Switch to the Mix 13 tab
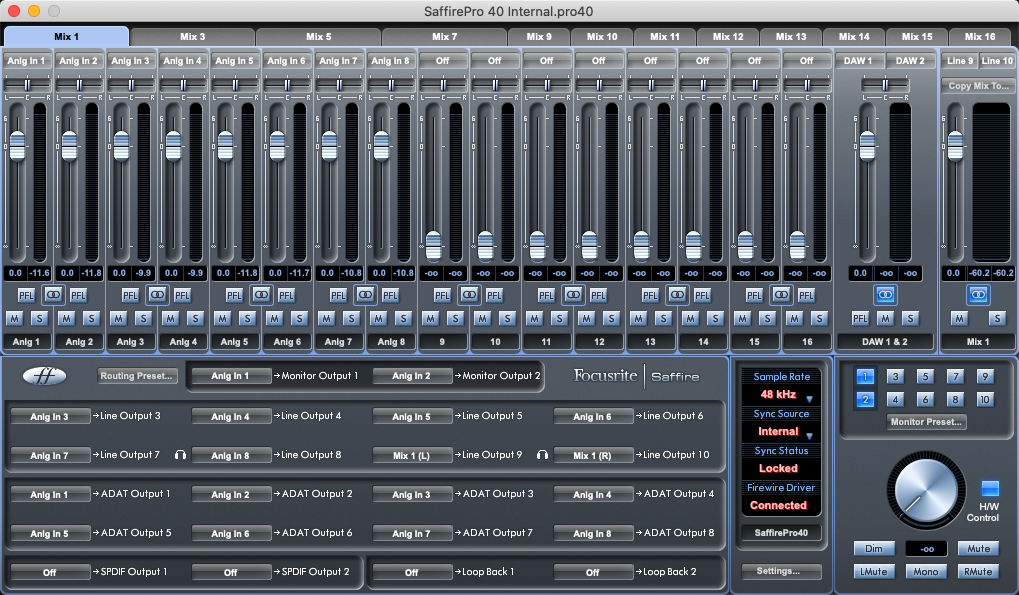Screen dimensions: 1019x595 (791, 36)
